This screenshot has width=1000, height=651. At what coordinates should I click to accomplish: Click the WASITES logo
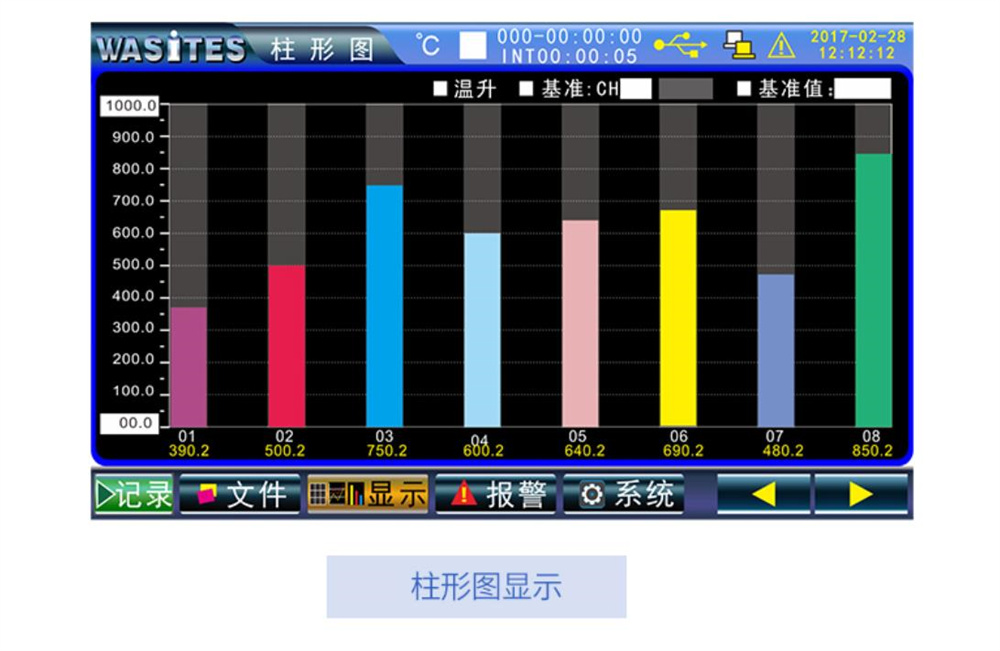[x=170, y=48]
